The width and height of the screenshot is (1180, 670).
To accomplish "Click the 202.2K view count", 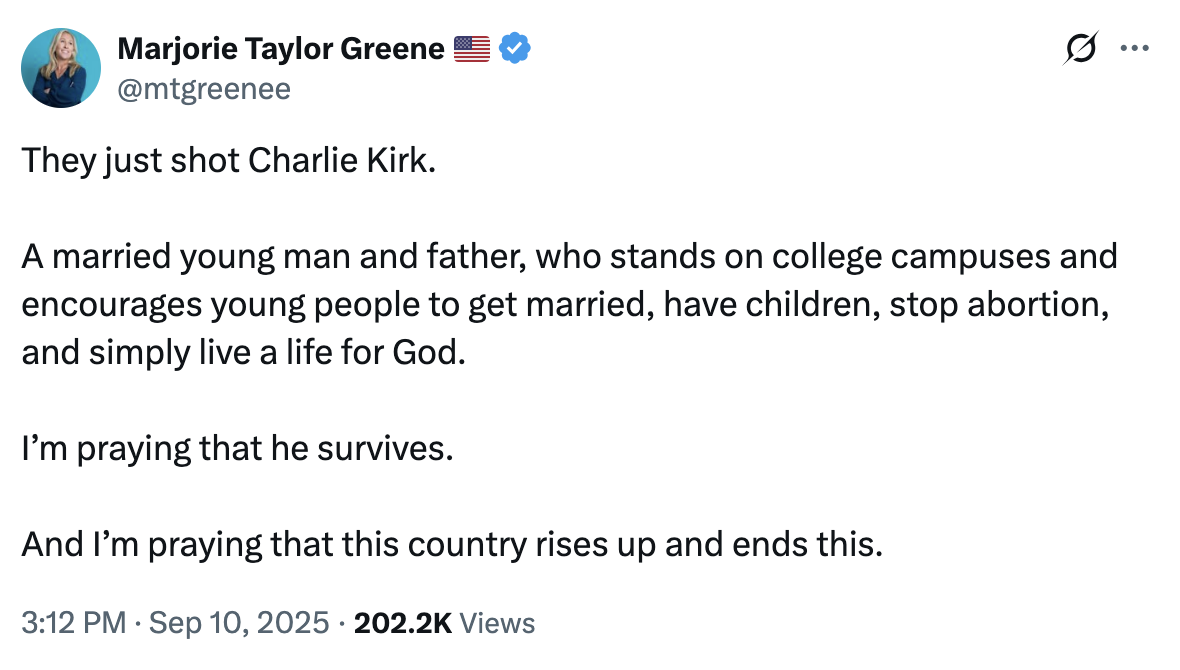I will [x=403, y=623].
